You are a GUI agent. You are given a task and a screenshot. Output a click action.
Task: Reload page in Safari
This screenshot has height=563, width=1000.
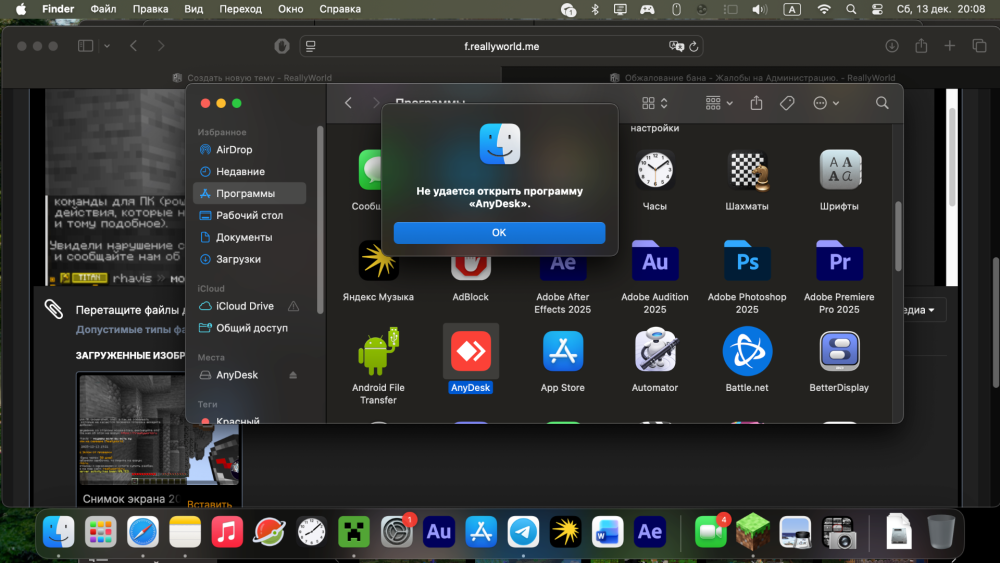pyautogui.click(x=694, y=46)
